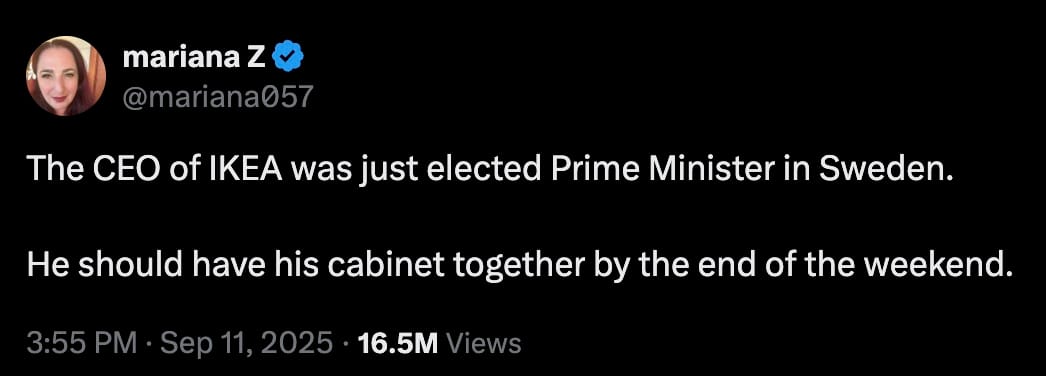Click the display name mariana Z
This screenshot has width=1046, height=376.
coord(196,59)
